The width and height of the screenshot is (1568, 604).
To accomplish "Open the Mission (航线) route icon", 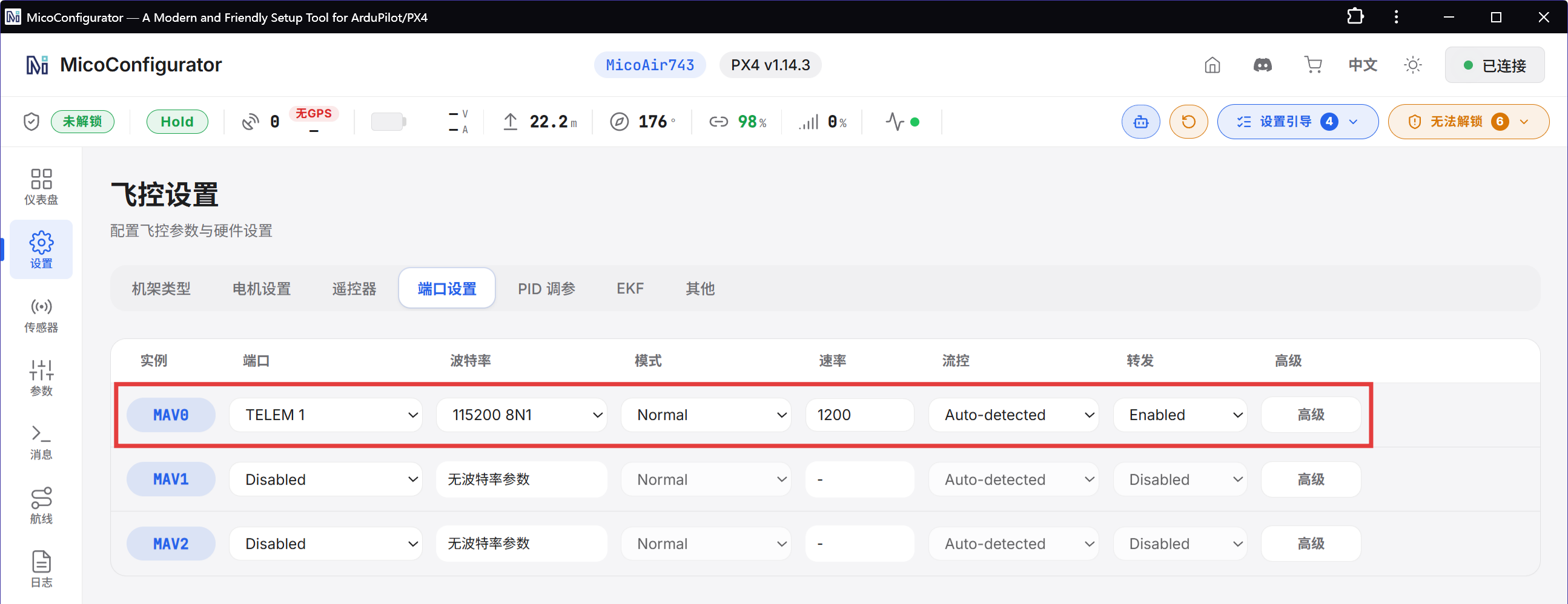I will pyautogui.click(x=41, y=506).
